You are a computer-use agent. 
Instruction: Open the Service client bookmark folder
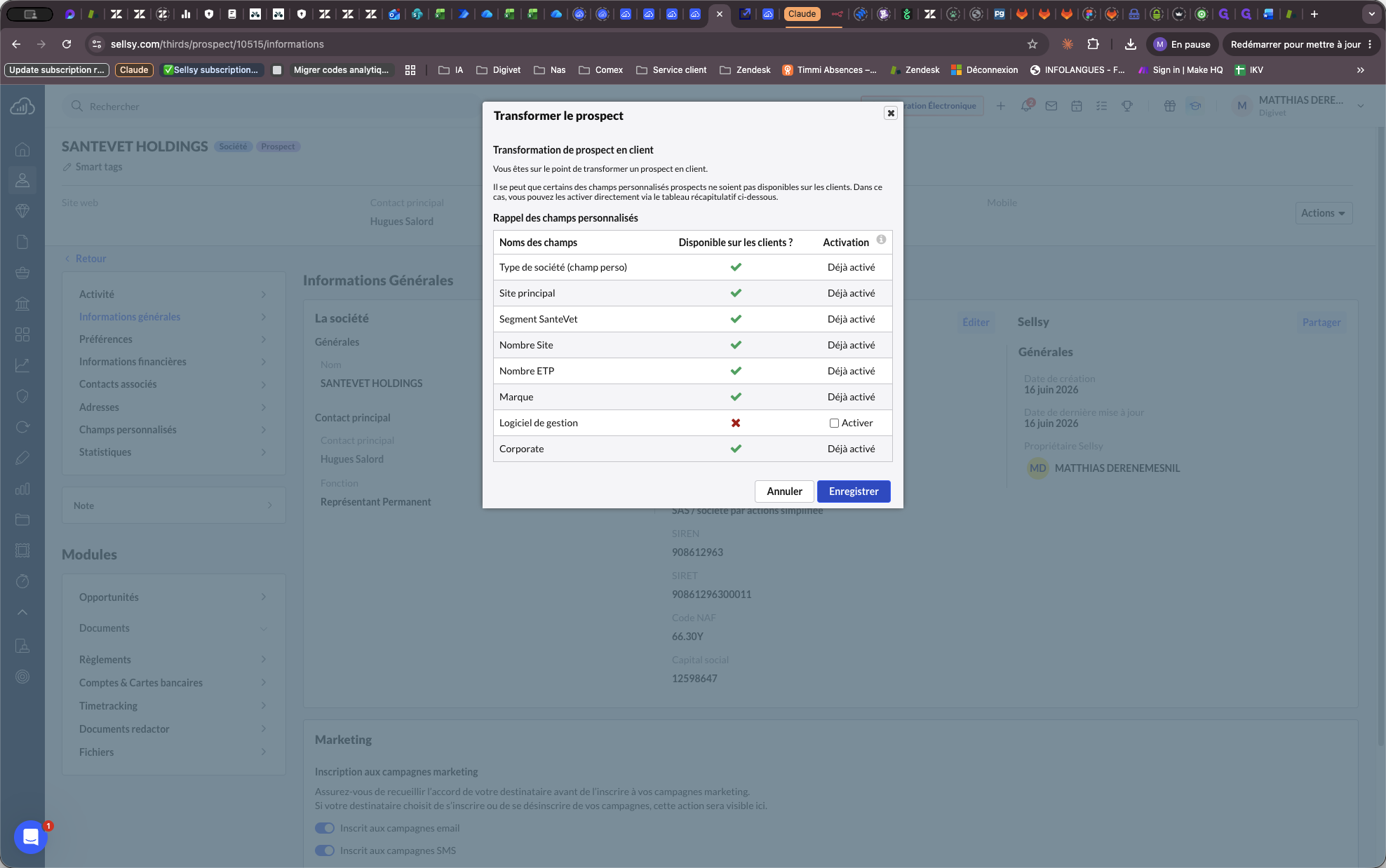[671, 70]
